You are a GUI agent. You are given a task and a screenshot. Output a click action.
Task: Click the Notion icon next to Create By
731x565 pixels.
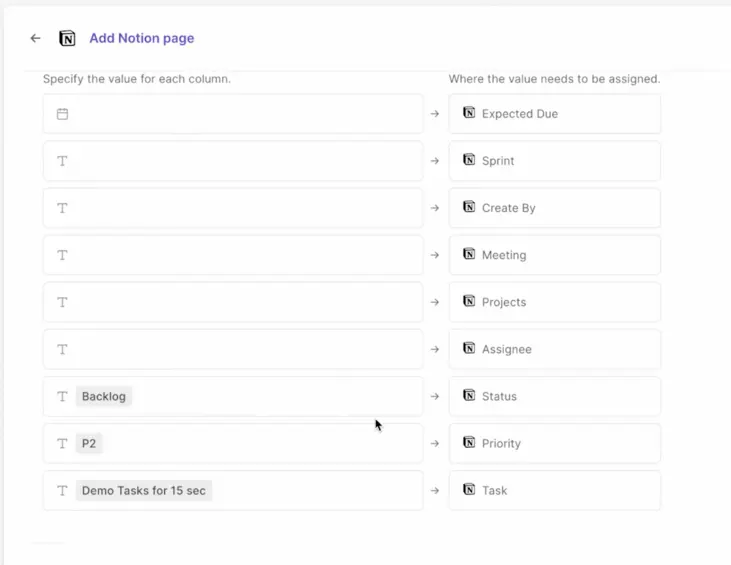tap(469, 207)
